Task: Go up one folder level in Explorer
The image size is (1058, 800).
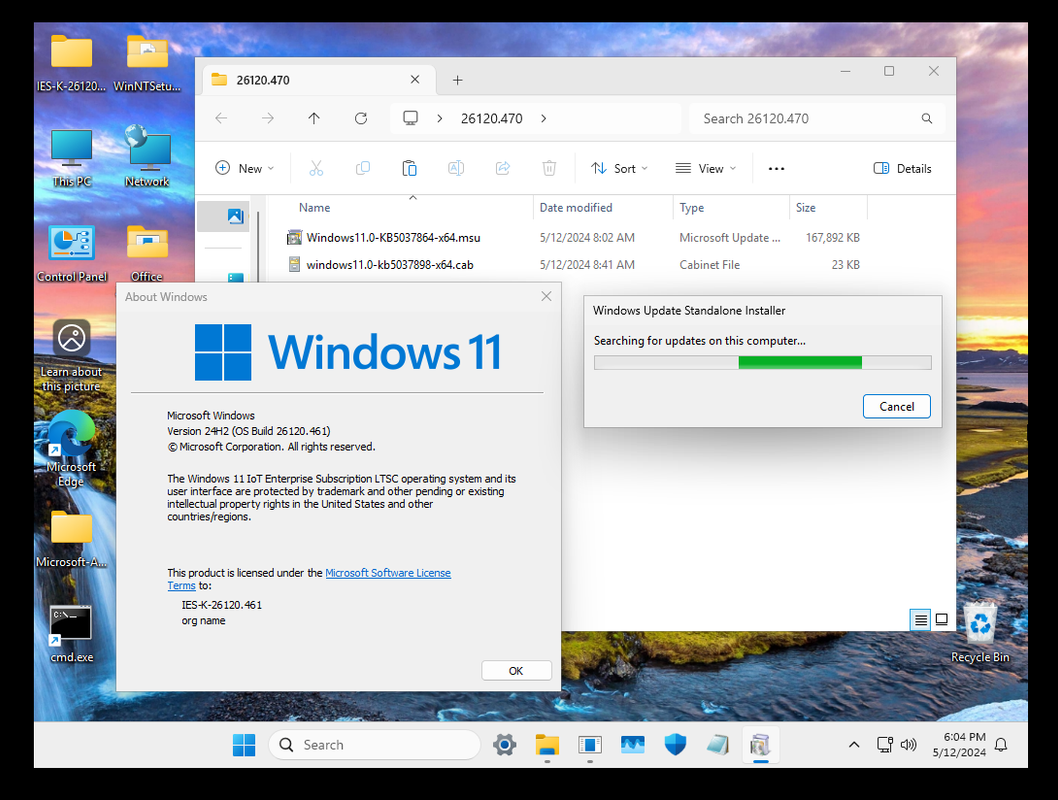Action: tap(314, 119)
